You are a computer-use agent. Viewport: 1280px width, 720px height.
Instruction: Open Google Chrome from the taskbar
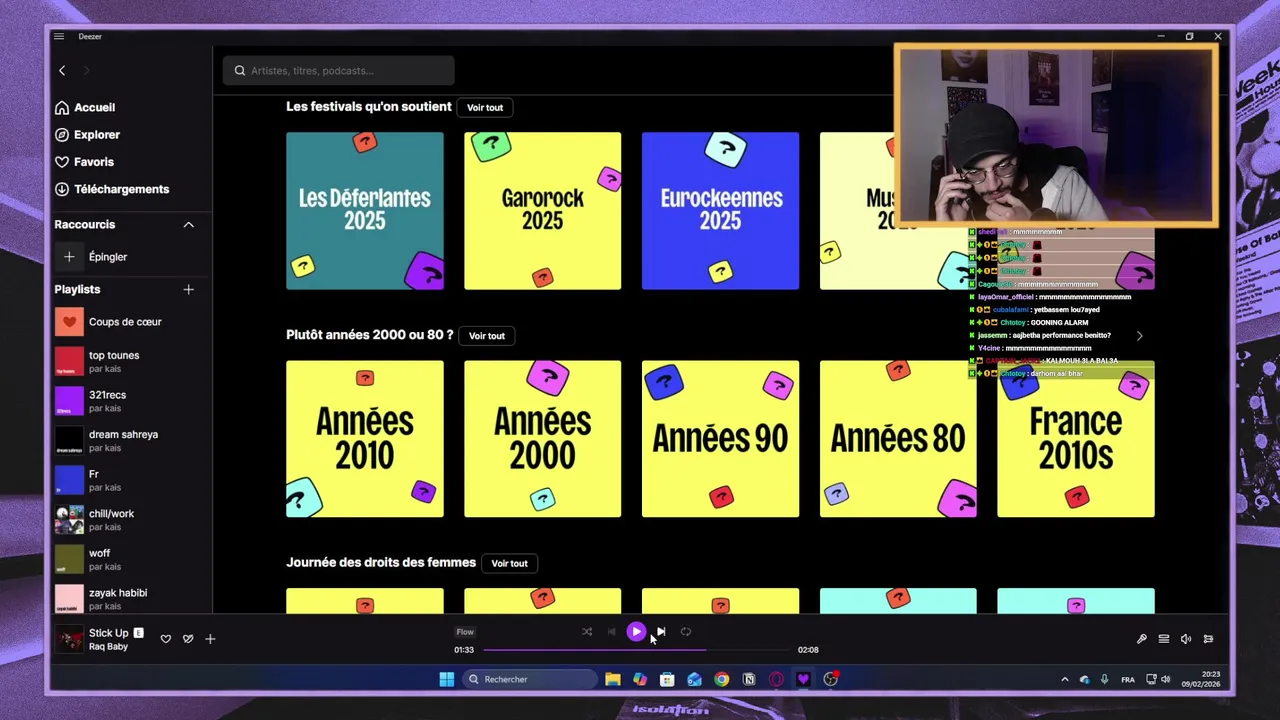(721, 679)
